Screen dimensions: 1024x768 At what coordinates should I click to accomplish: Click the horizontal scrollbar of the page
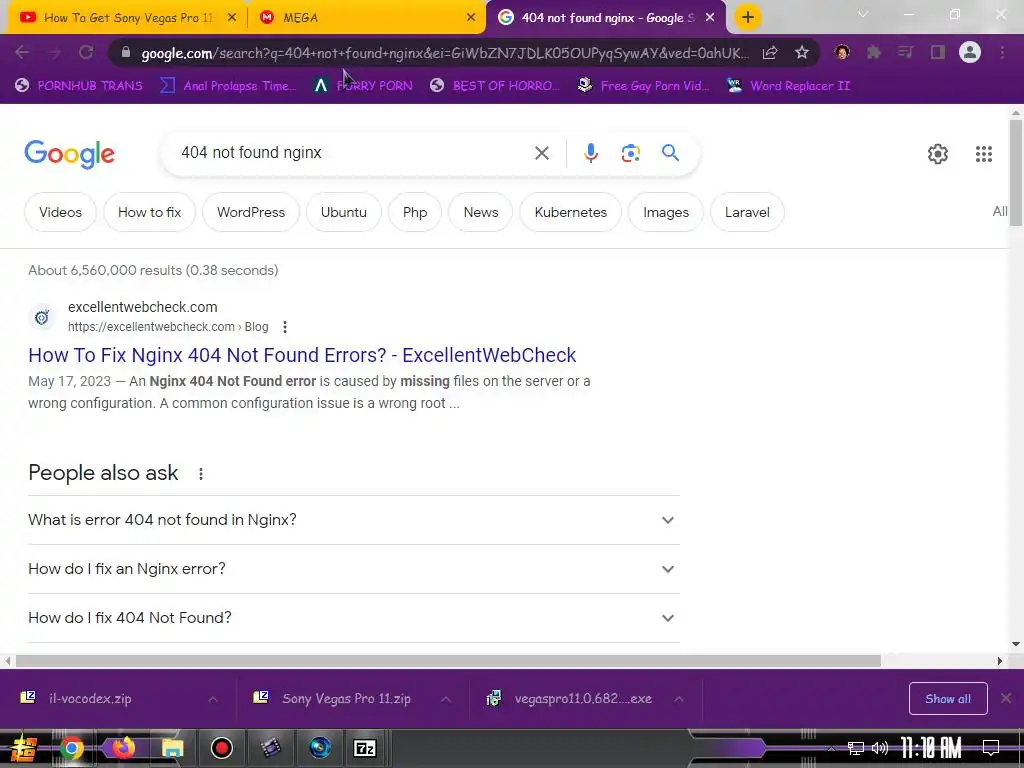click(x=448, y=661)
